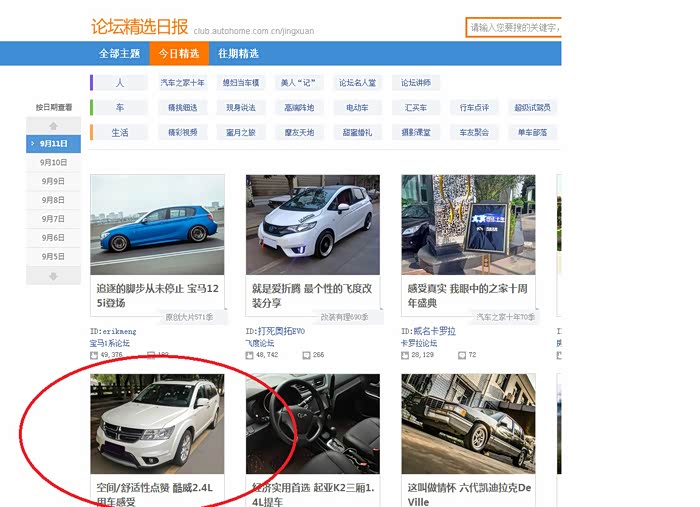700x507 pixels.
Task: Click comments icon showing 72
Action: pos(462,355)
